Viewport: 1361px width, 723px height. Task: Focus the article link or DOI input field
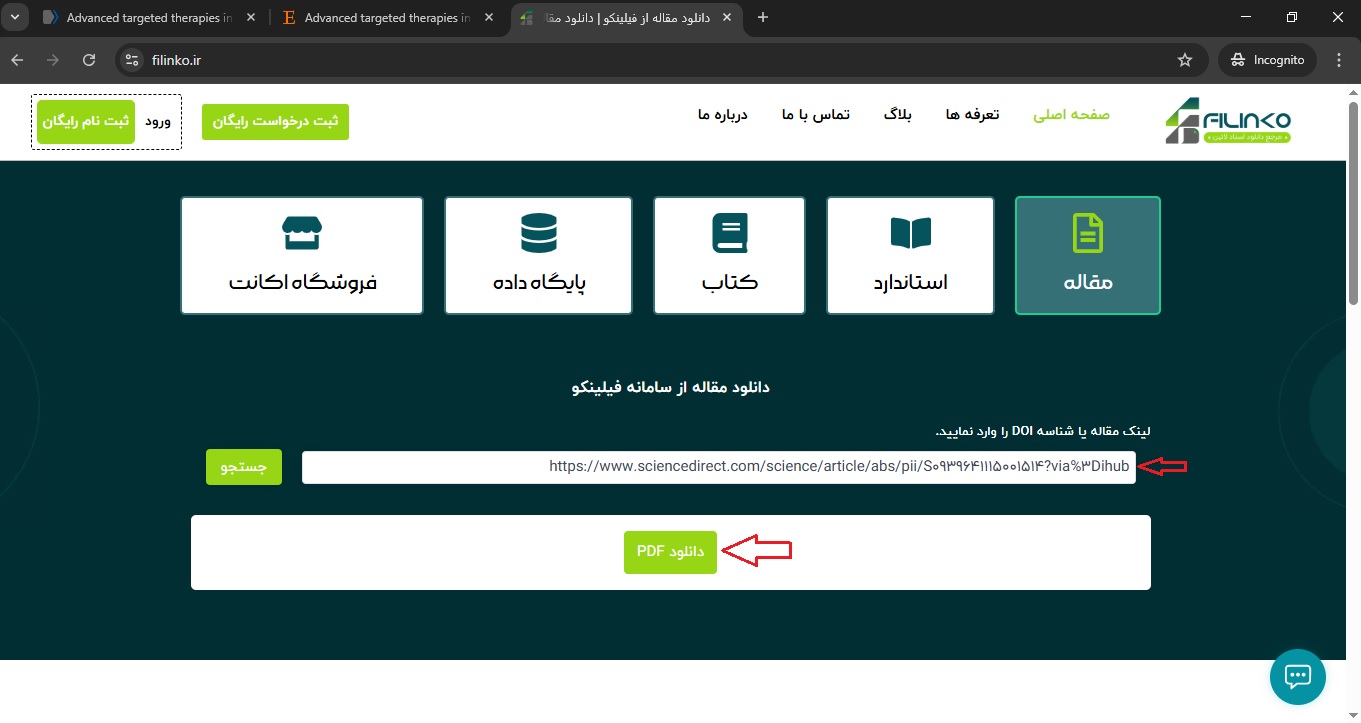[x=719, y=467]
